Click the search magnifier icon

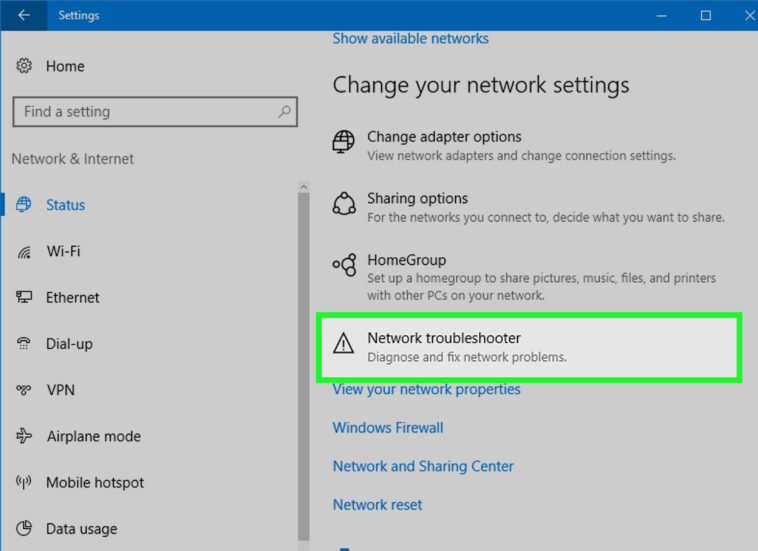point(284,112)
